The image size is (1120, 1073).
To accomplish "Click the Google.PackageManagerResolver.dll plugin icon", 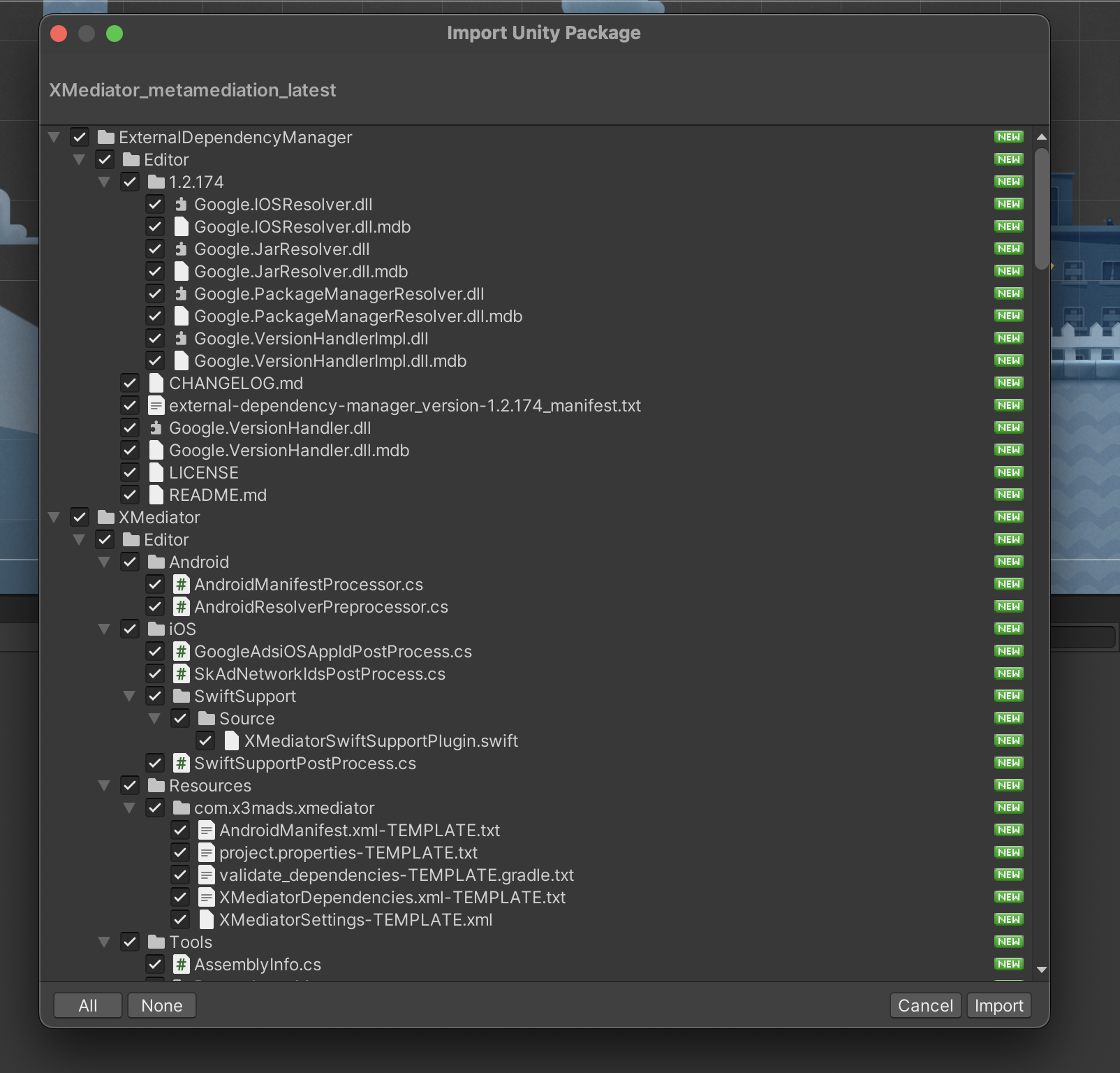I will (182, 293).
